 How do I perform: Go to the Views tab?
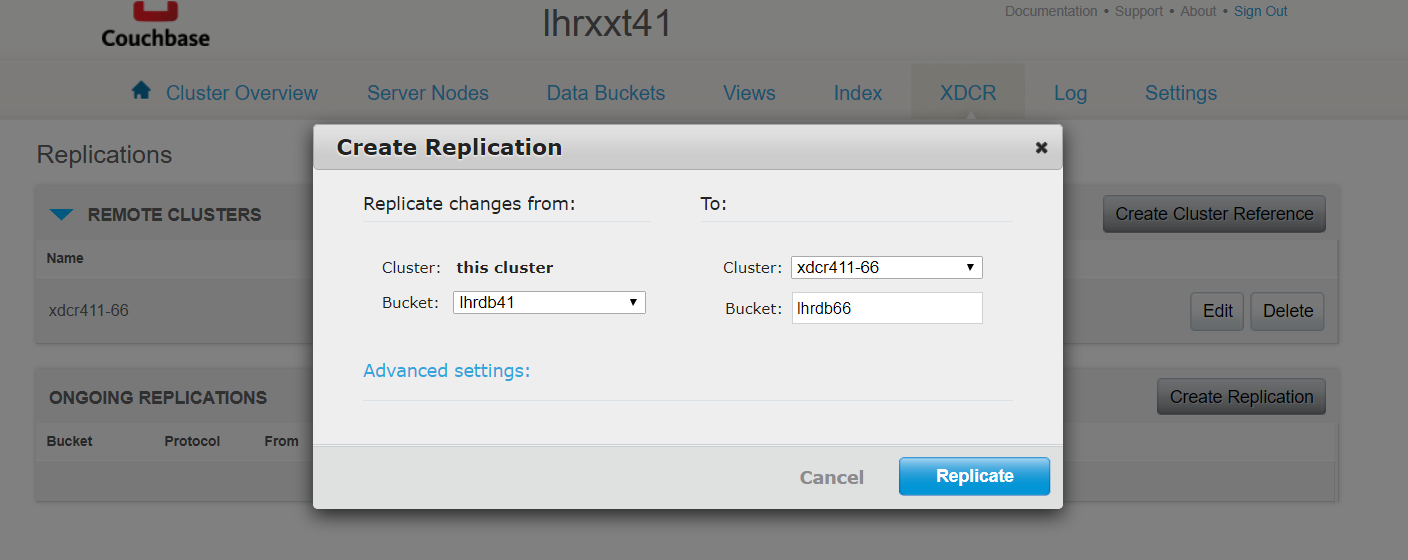749,93
